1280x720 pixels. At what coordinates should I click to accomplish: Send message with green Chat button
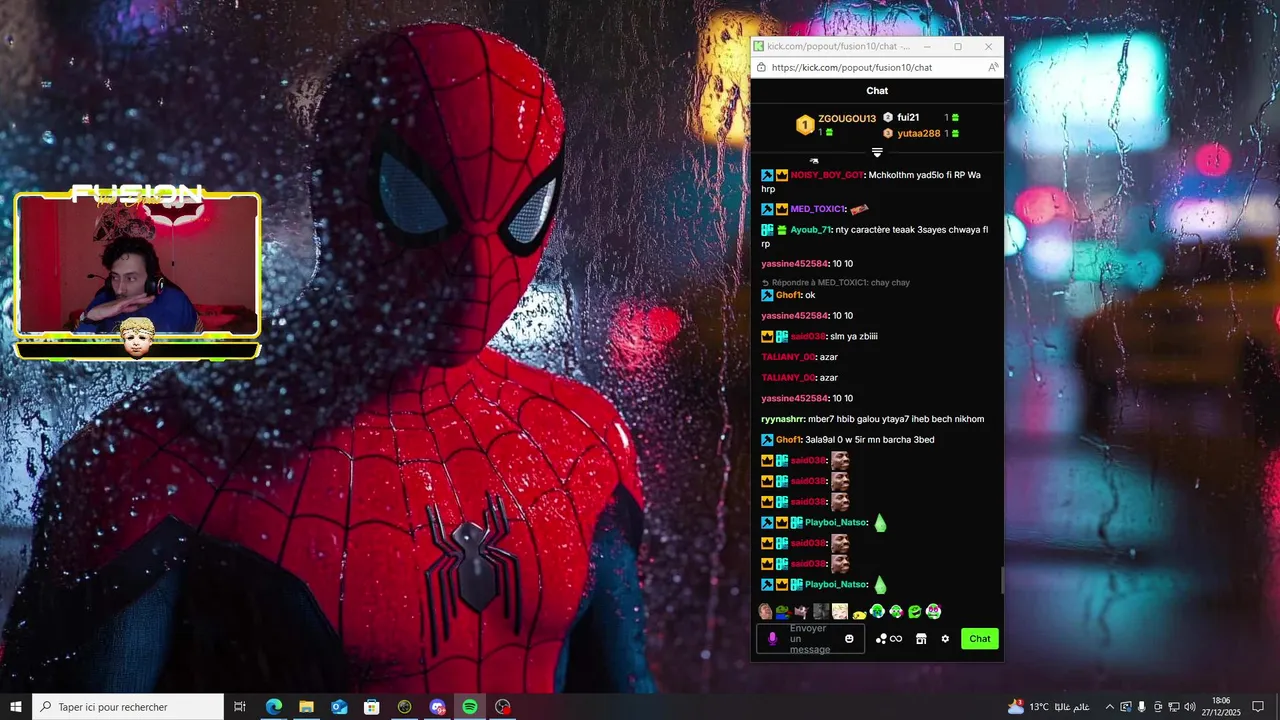tap(980, 639)
